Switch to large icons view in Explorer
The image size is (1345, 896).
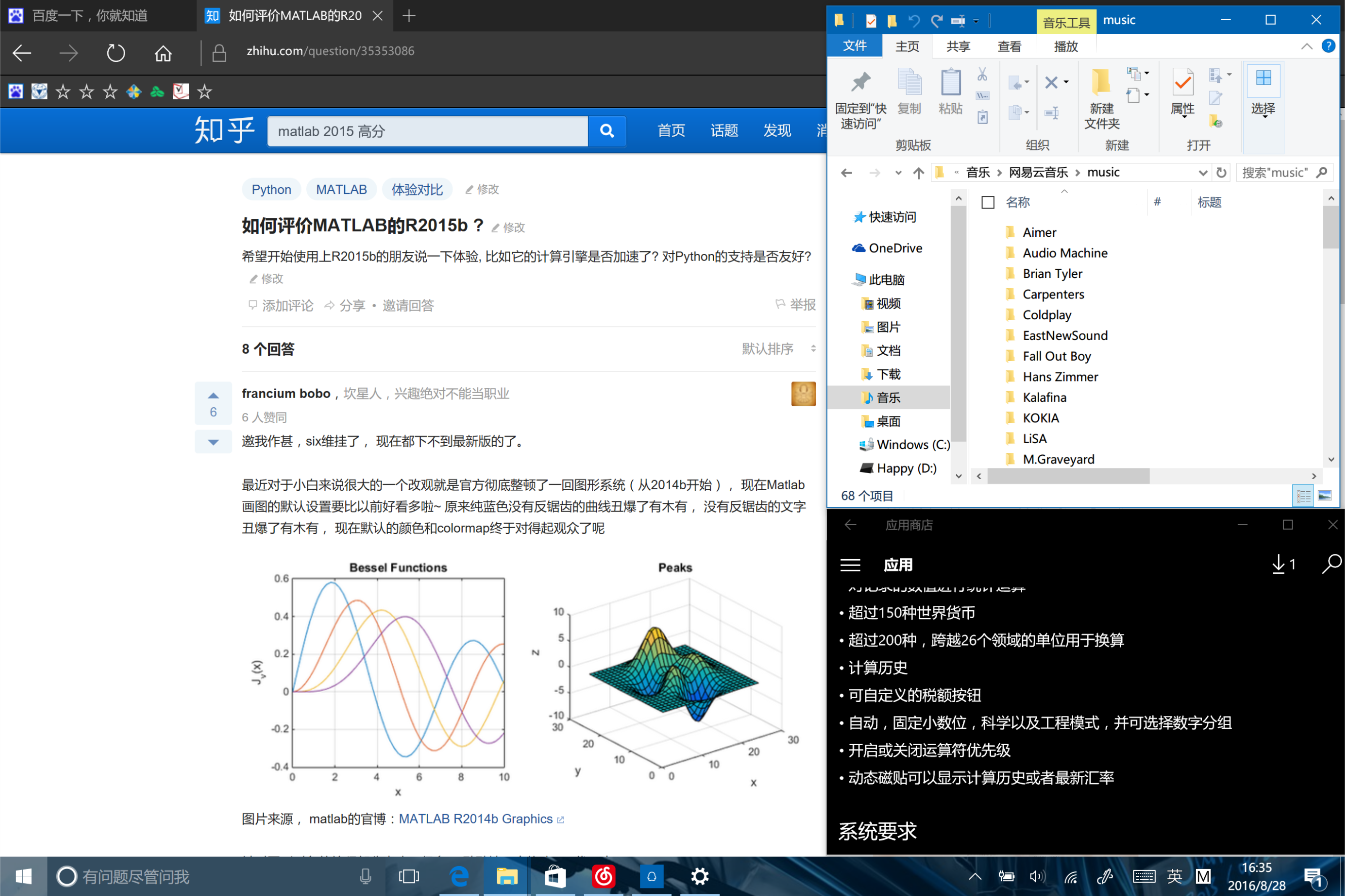1324,495
